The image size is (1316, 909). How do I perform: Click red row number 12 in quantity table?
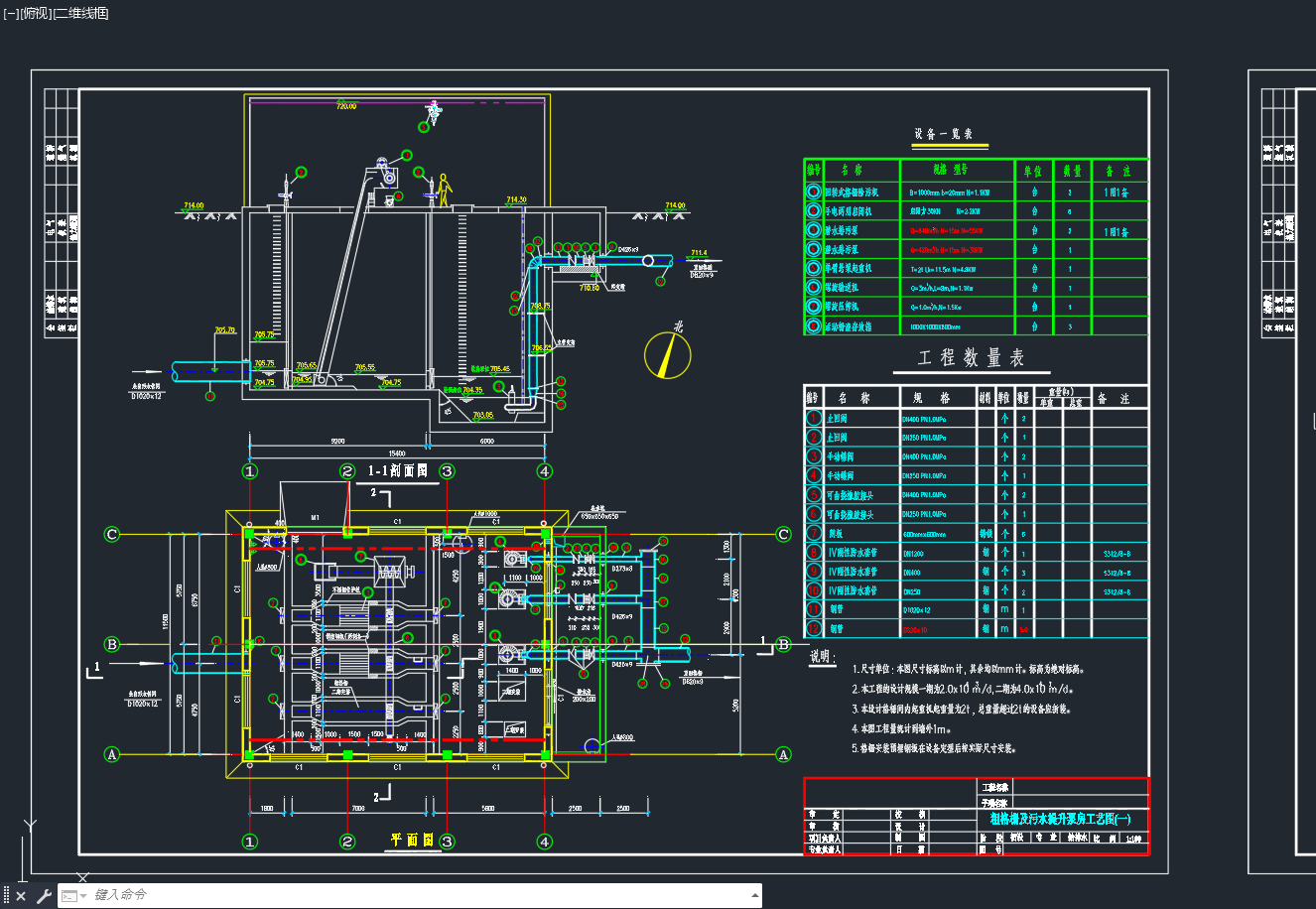[x=813, y=629]
